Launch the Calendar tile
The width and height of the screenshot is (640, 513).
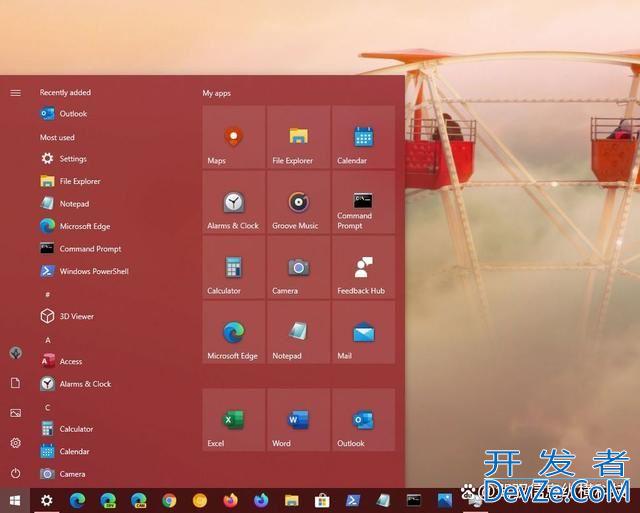pyautogui.click(x=363, y=137)
